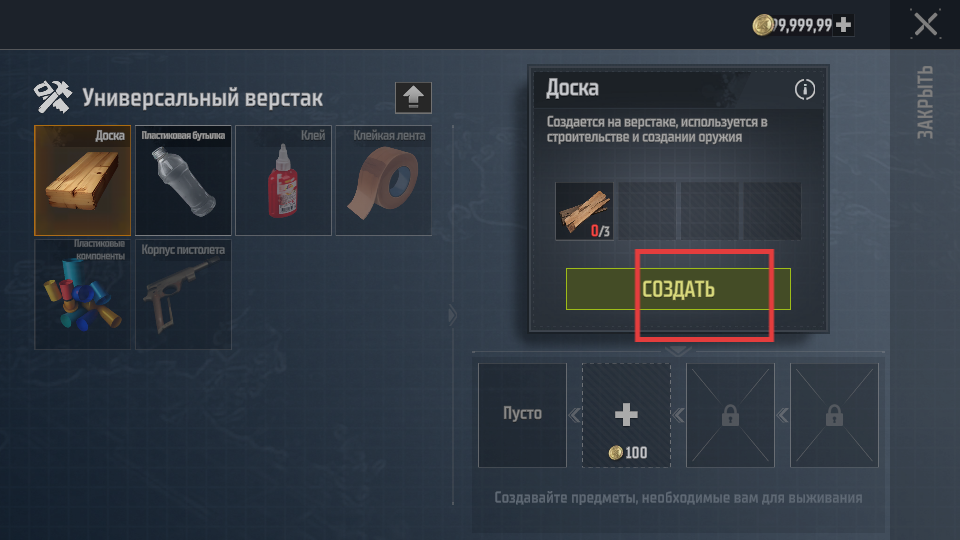This screenshot has height=540, width=960.
Task: Click the empty Пусто queue slot
Action: point(522,415)
